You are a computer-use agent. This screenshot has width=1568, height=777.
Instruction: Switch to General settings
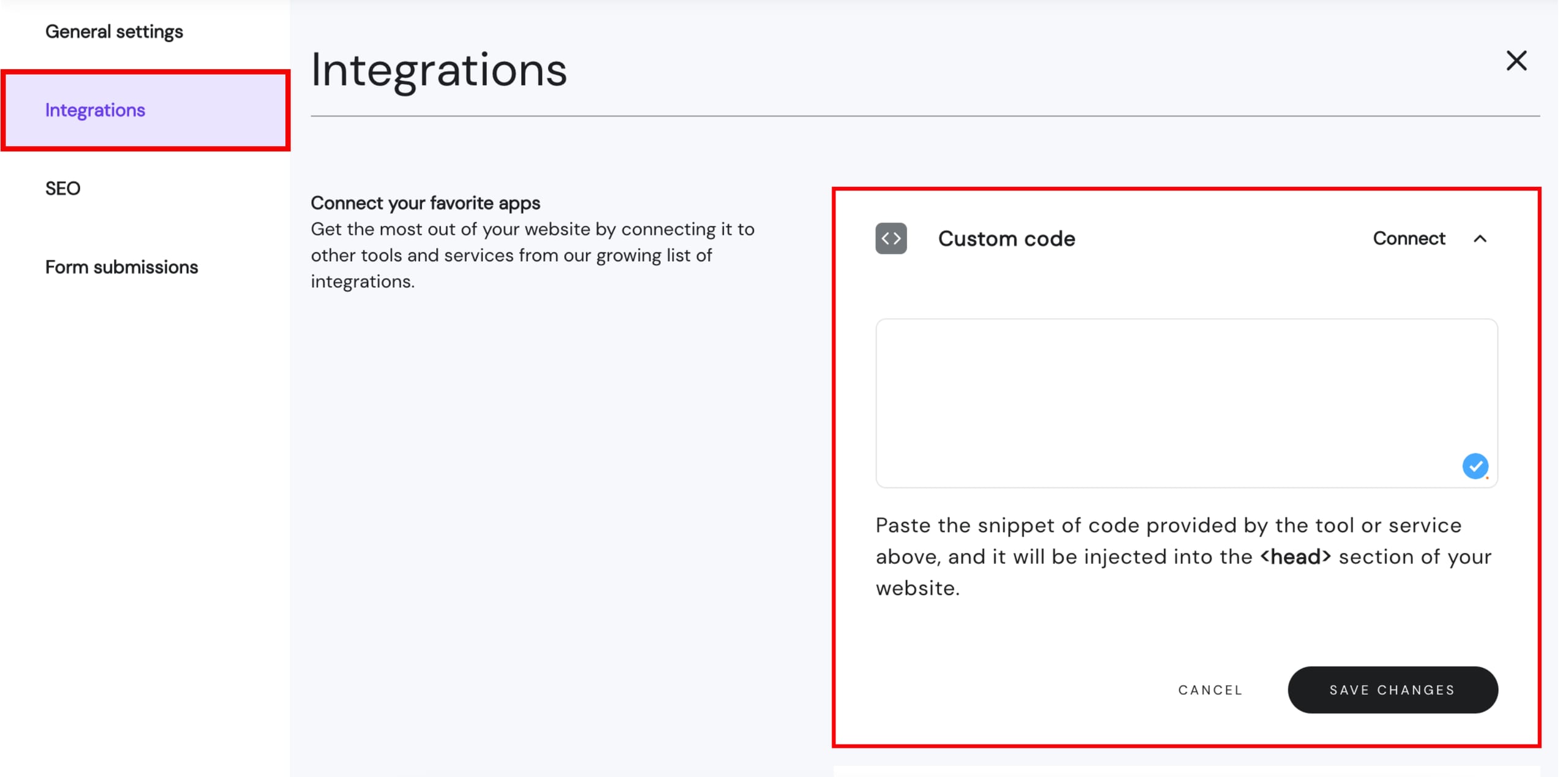coord(113,31)
